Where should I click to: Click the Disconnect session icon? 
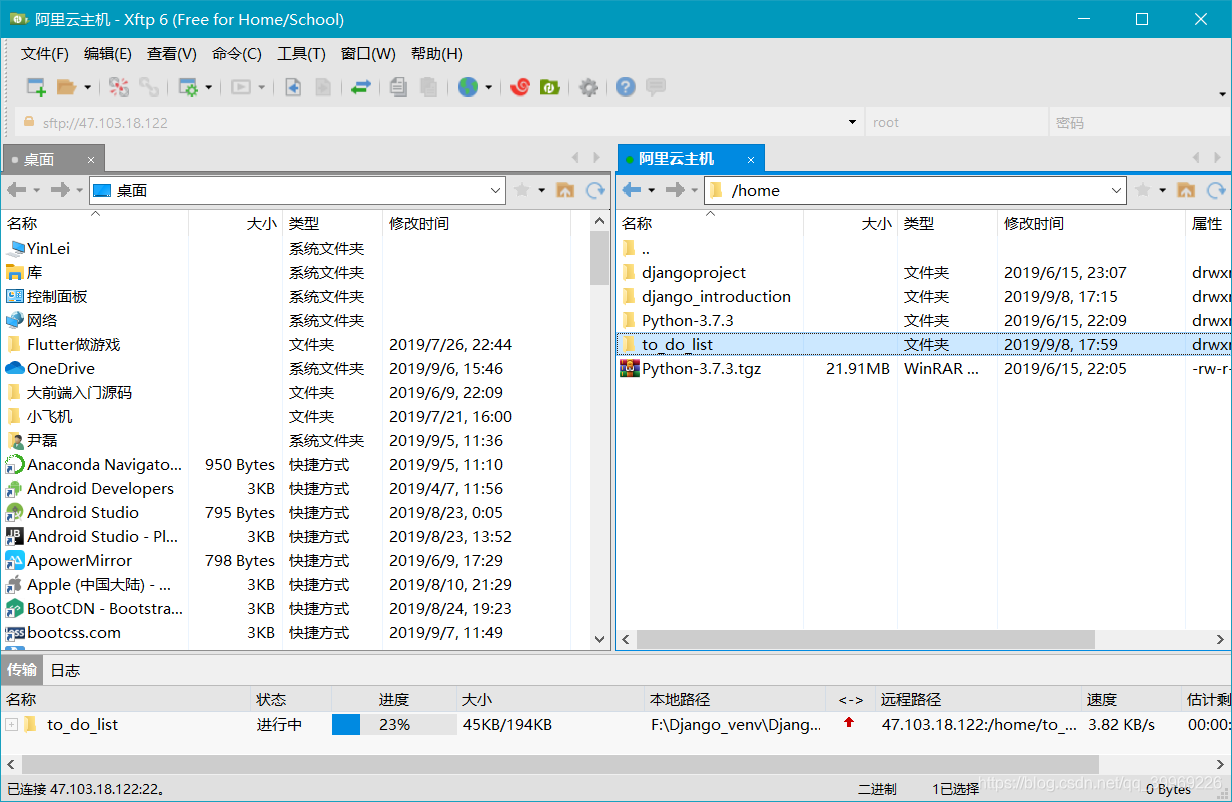tap(119, 88)
